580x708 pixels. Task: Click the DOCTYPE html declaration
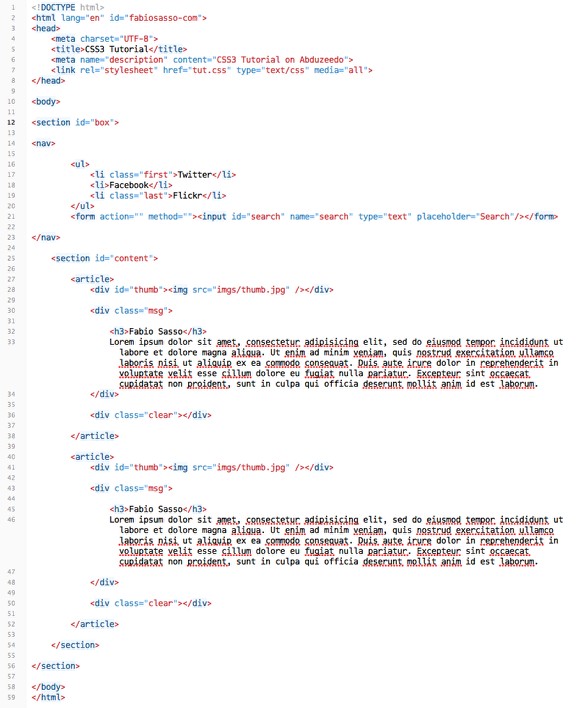68,8
